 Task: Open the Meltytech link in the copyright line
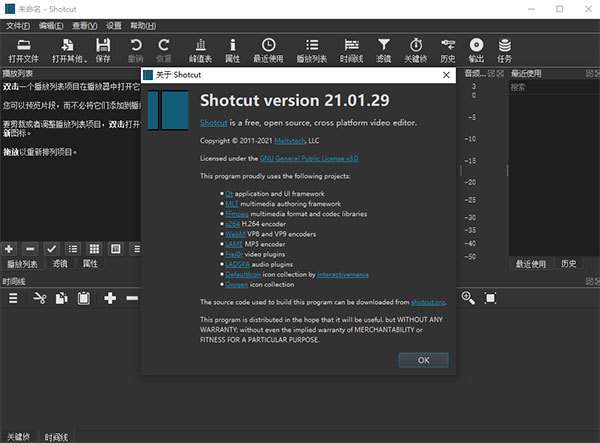pos(290,141)
